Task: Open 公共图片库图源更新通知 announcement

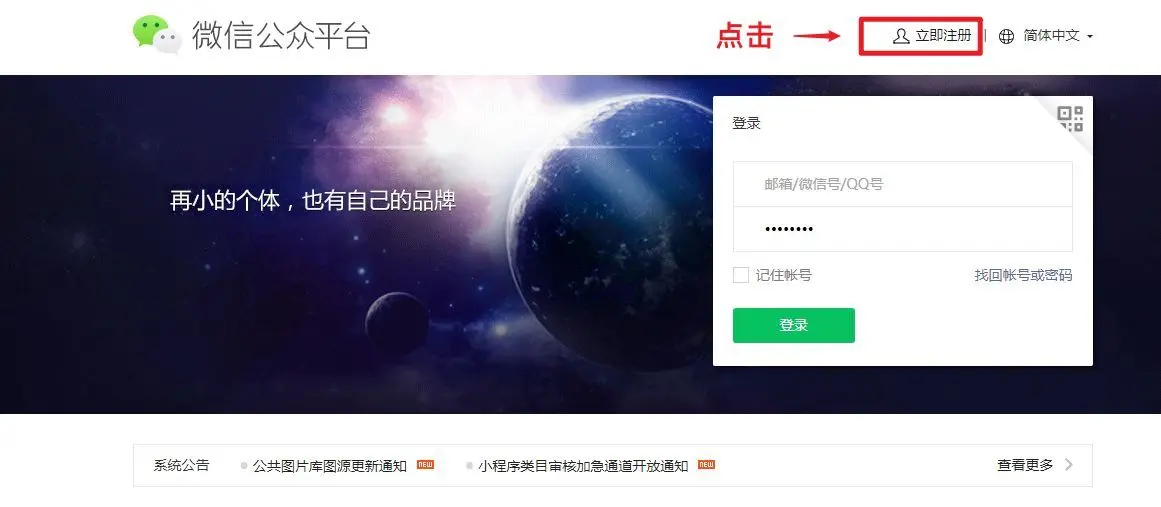Action: pyautogui.click(x=329, y=466)
